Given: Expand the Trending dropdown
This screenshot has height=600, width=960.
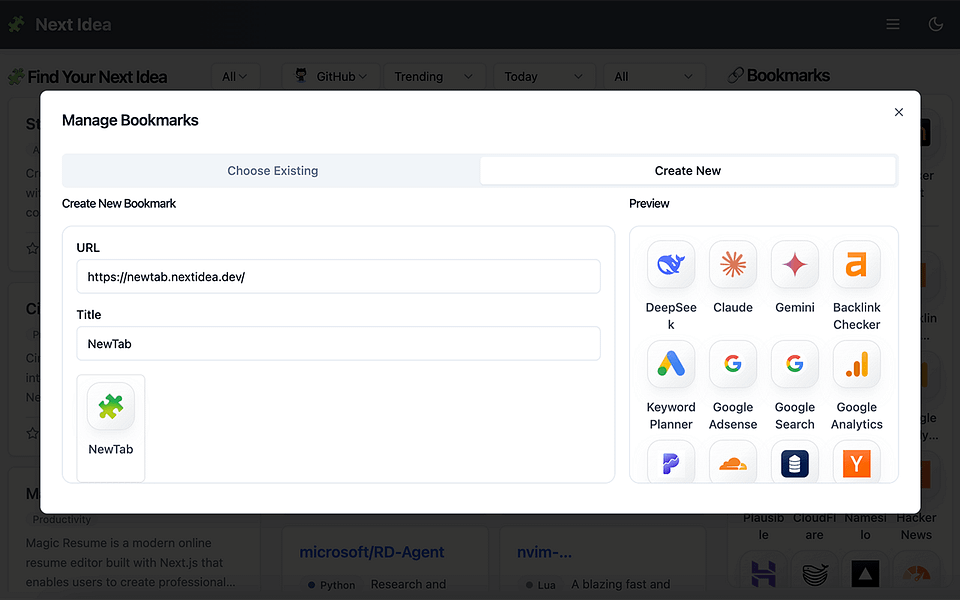Looking at the screenshot, I should pyautogui.click(x=434, y=77).
